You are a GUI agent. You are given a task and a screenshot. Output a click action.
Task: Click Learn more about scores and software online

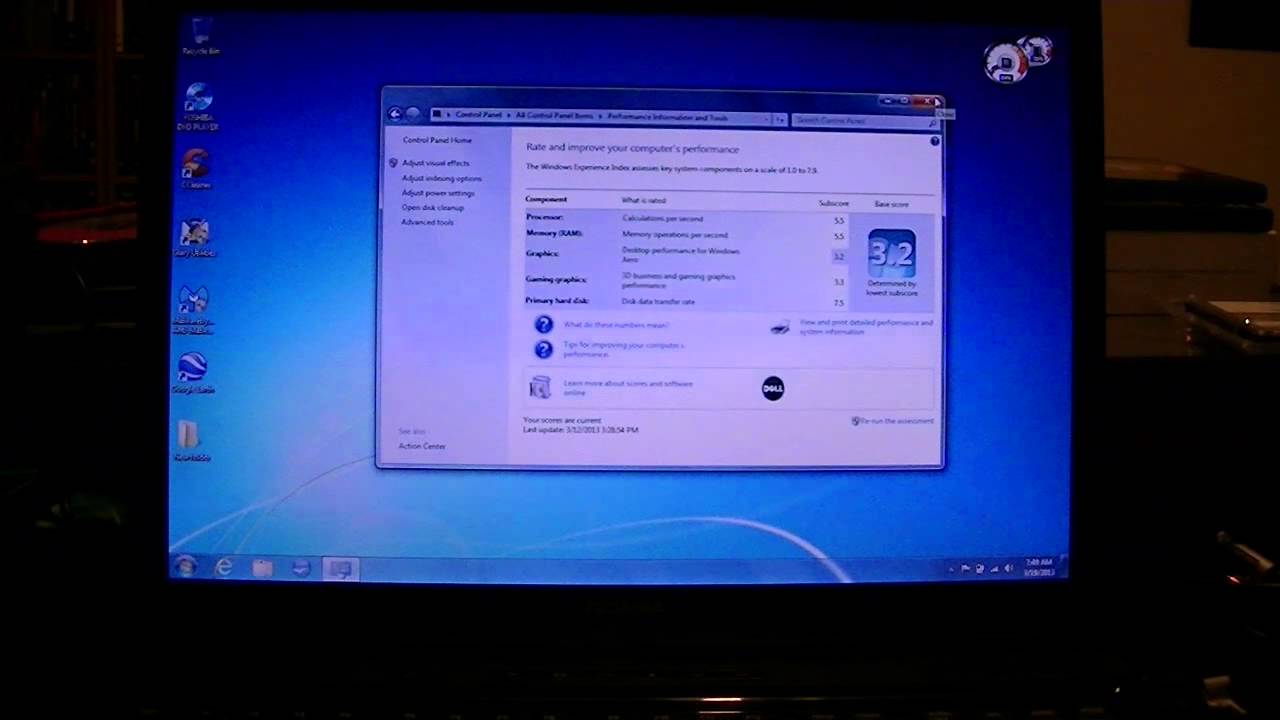628,387
